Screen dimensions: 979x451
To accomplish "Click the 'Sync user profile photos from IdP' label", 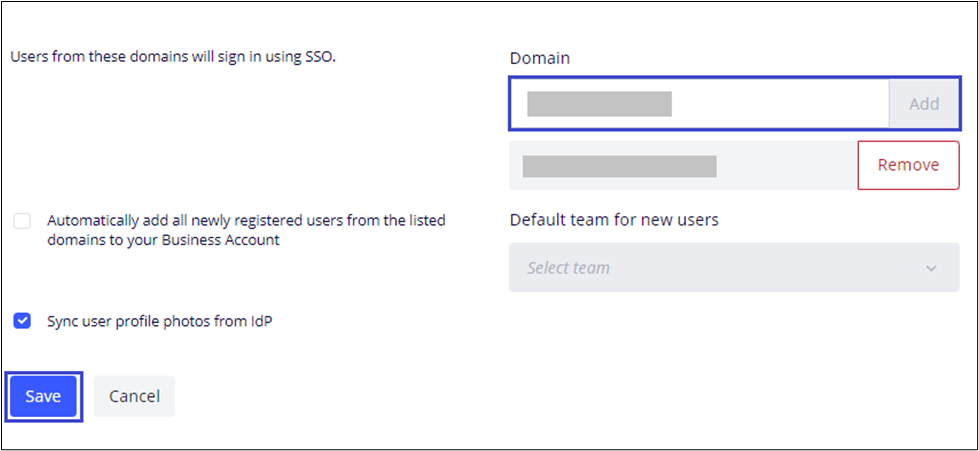I will [x=160, y=321].
